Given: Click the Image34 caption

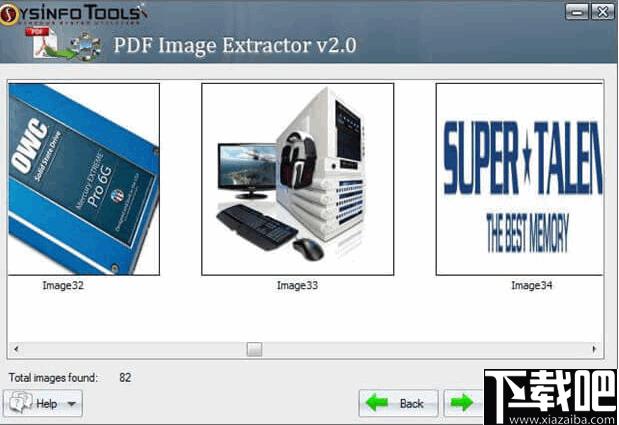Looking at the screenshot, I should click(x=532, y=285).
